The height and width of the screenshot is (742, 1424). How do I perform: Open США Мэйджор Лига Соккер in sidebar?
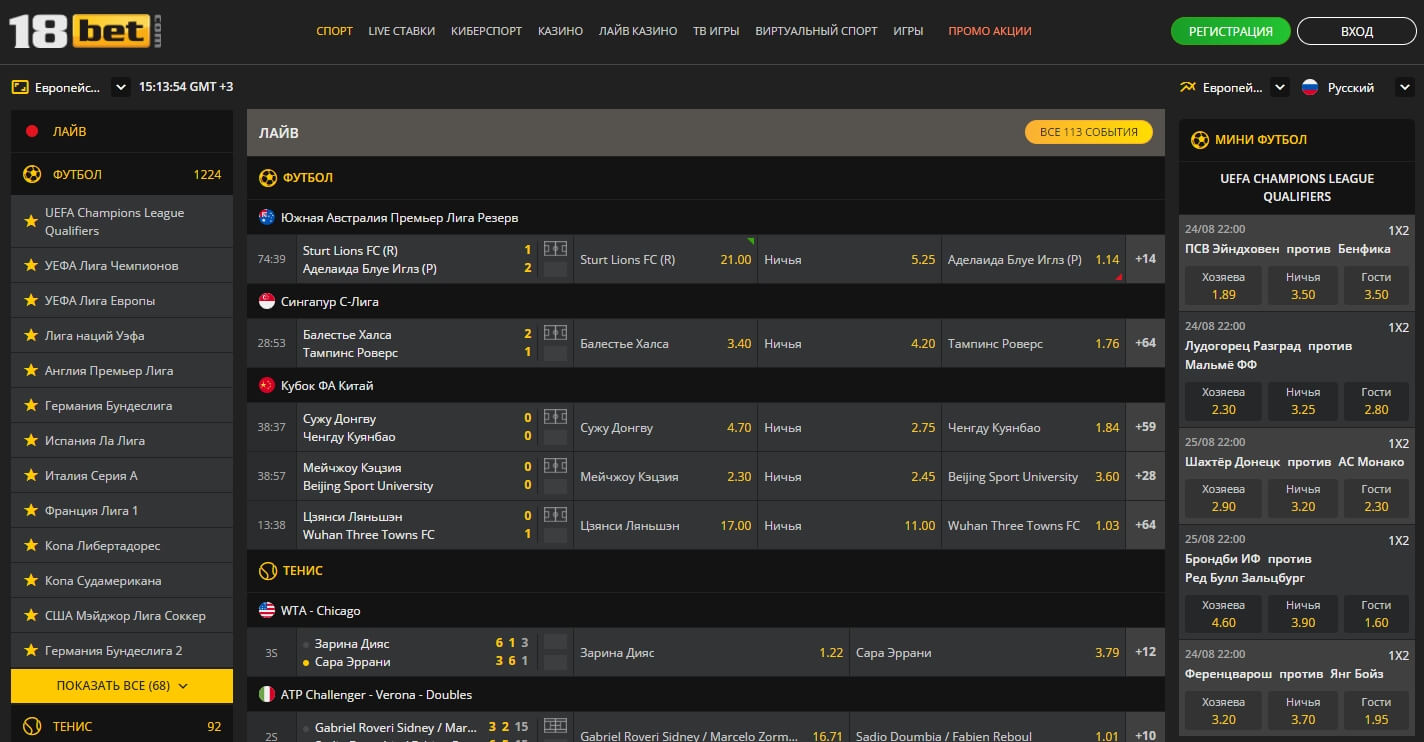pos(122,615)
